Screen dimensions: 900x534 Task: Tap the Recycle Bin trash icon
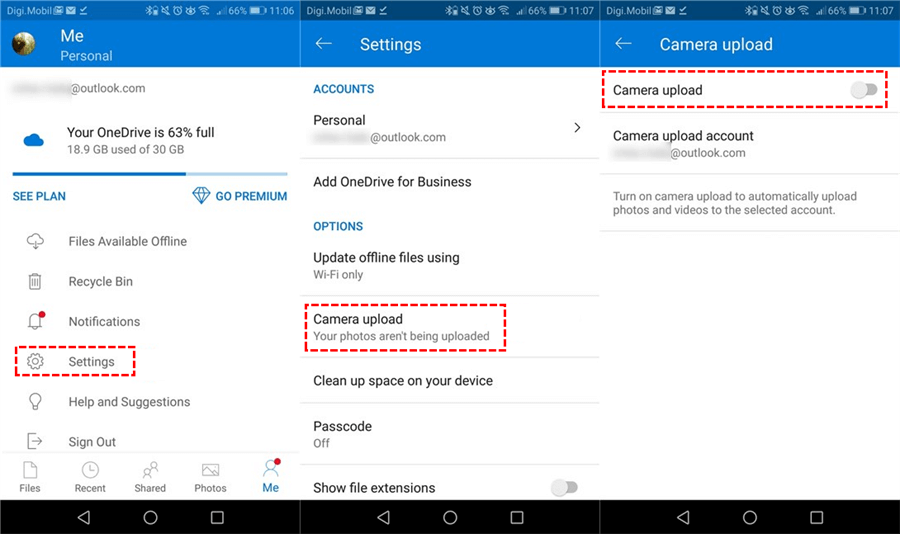point(35,281)
